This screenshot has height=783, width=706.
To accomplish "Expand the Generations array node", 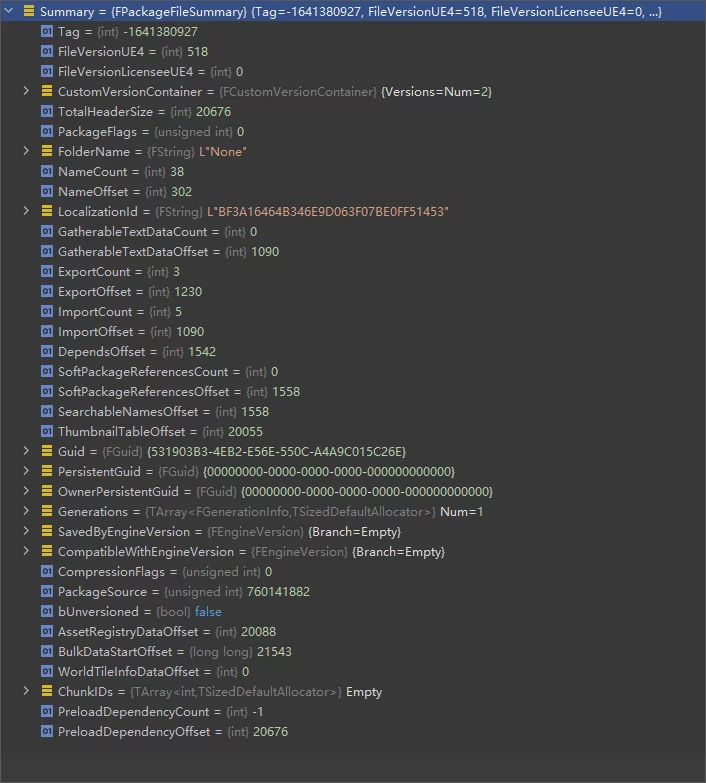I will pyautogui.click(x=27, y=512).
